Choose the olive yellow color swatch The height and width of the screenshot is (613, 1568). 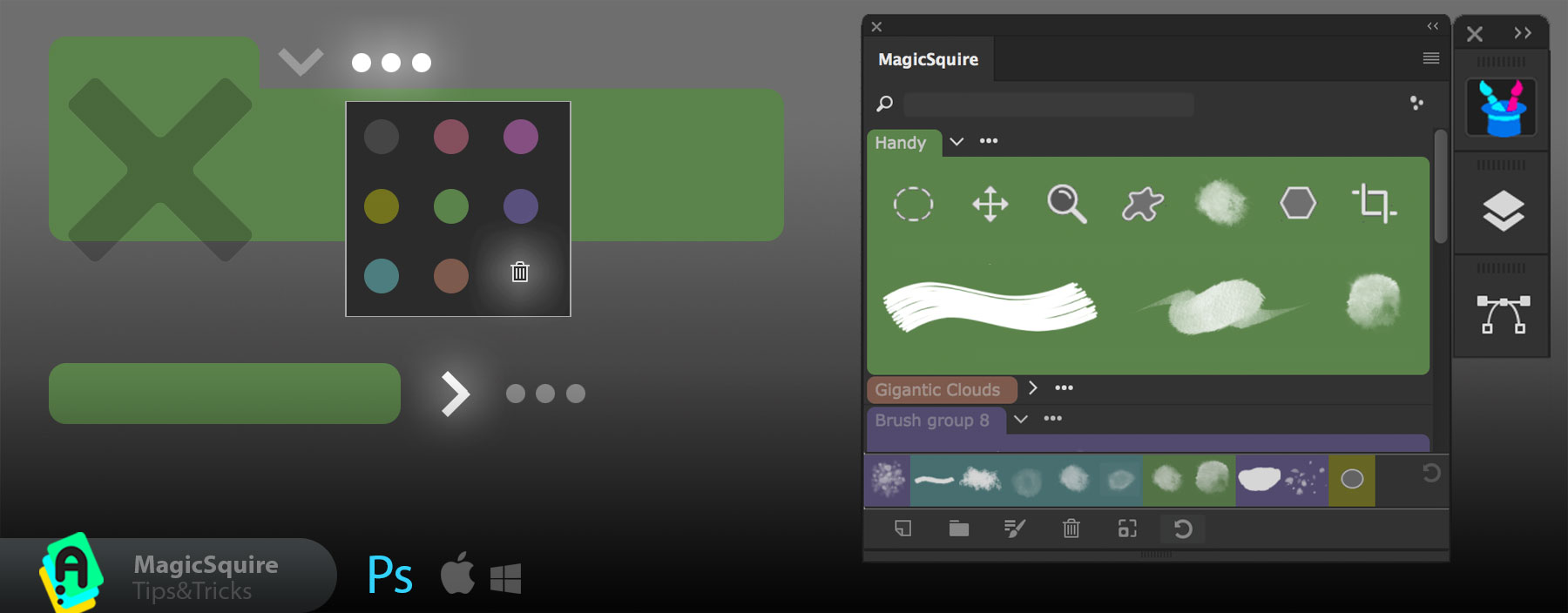tap(382, 206)
